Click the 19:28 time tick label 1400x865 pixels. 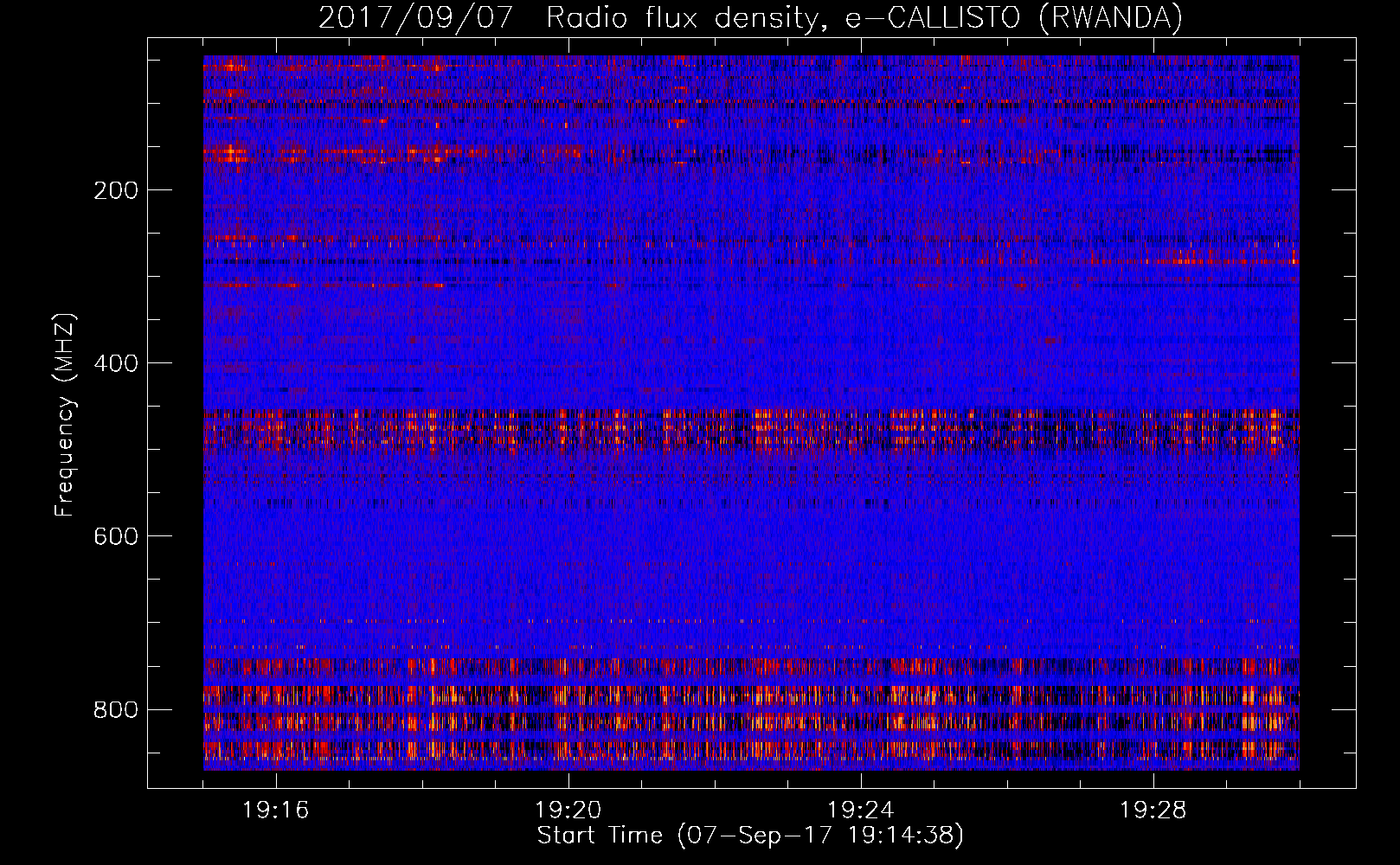pos(1153,811)
